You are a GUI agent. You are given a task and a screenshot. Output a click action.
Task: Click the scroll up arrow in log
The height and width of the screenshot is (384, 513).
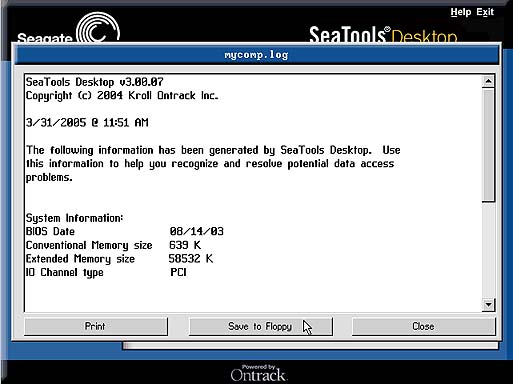tap(488, 81)
